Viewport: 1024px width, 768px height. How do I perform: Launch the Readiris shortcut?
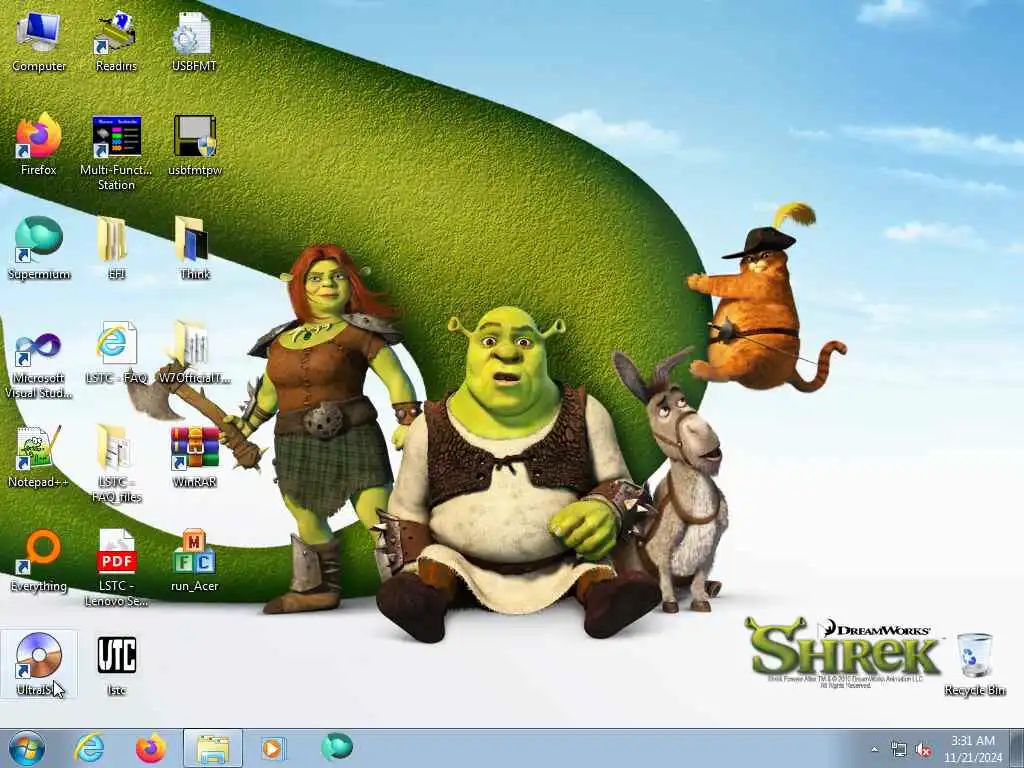point(116,41)
